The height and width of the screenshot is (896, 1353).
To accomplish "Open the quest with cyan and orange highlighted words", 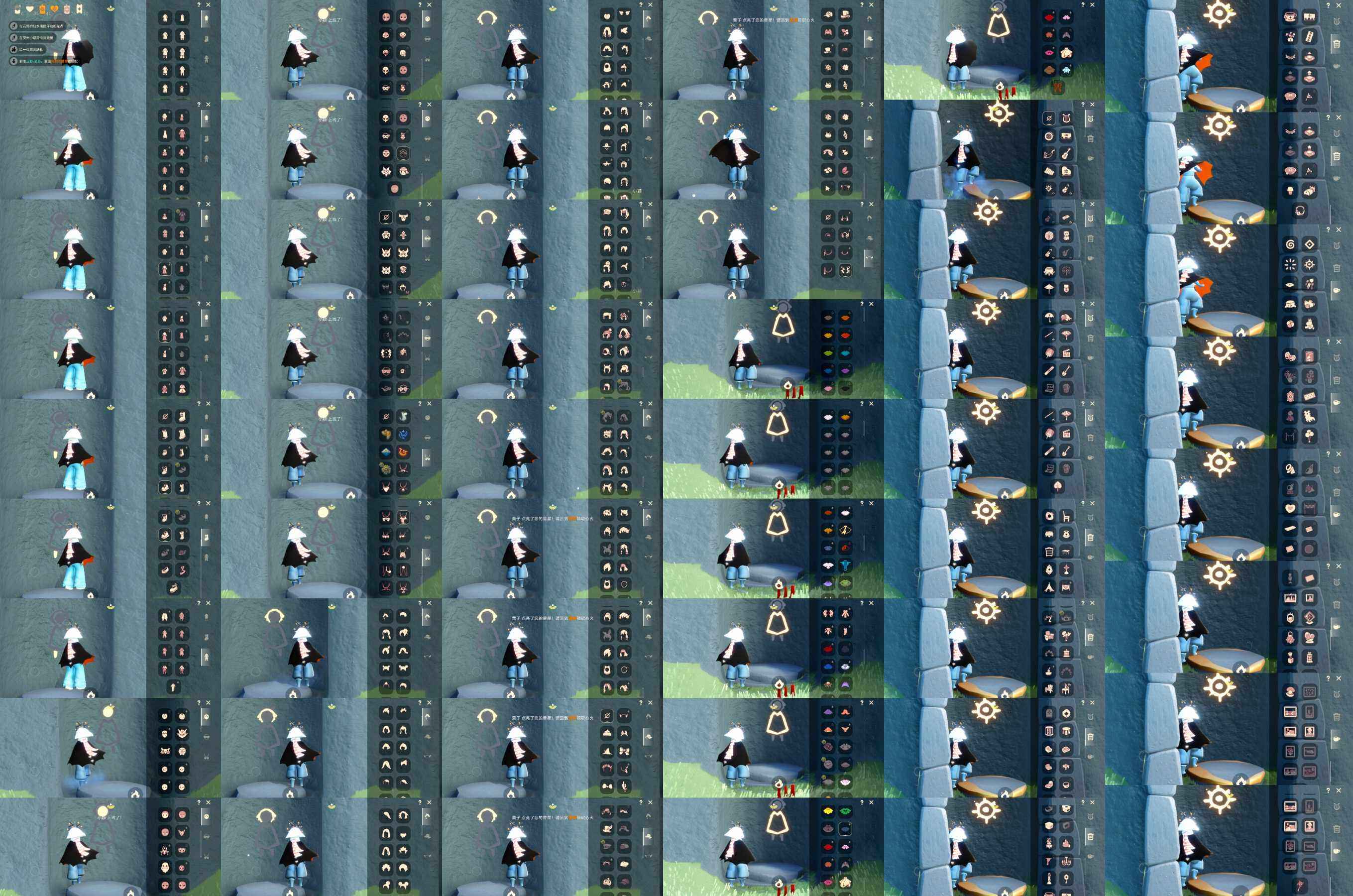I will (44, 61).
